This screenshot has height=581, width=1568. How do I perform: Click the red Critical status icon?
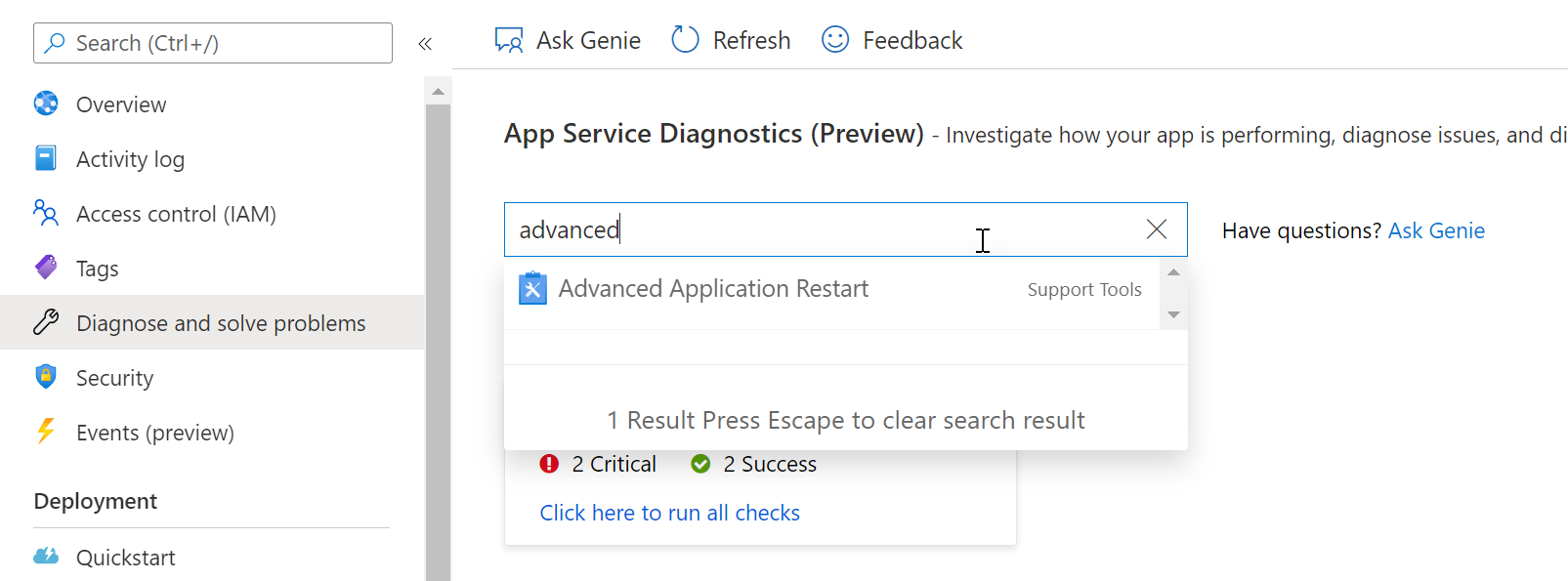pyautogui.click(x=549, y=464)
